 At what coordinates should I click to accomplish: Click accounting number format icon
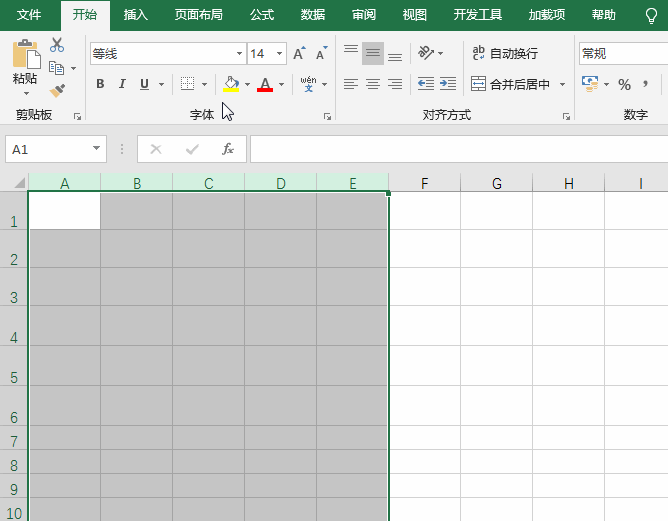[590, 84]
